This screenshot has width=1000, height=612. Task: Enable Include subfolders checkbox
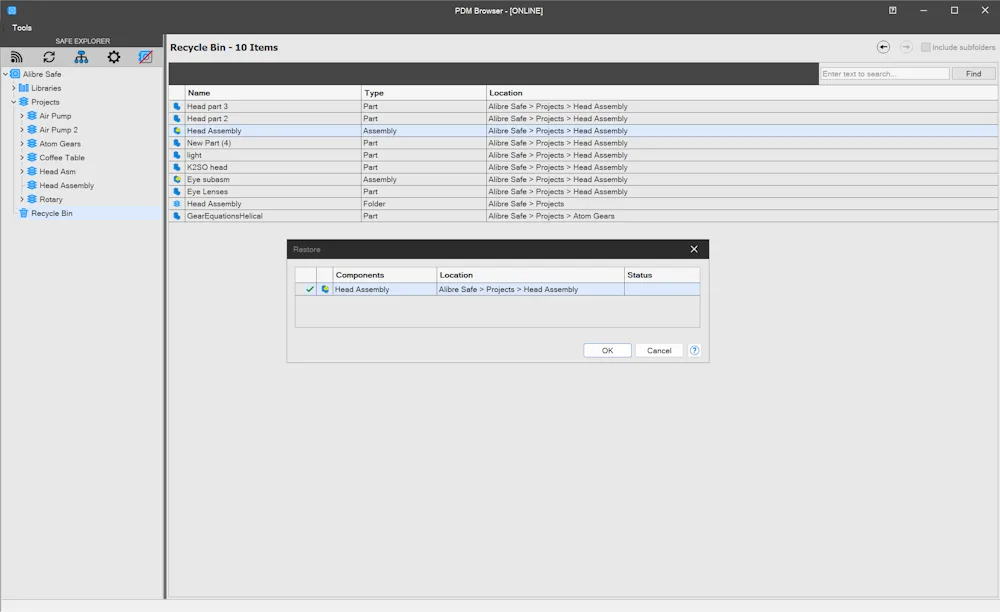(925, 47)
